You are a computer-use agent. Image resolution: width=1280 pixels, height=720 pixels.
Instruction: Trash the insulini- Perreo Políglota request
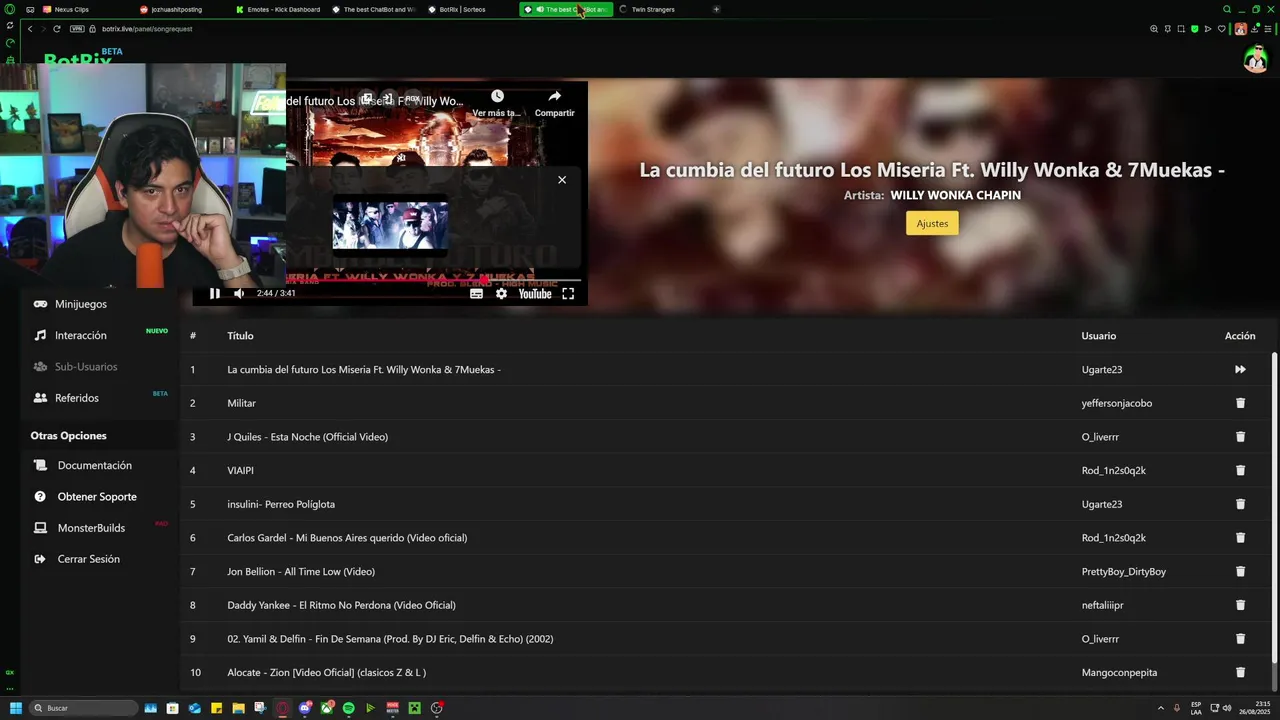[1240, 504]
